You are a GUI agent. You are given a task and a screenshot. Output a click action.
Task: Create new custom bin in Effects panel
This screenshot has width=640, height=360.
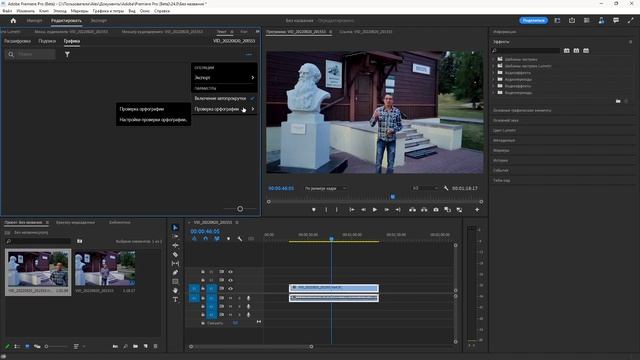(x=618, y=101)
